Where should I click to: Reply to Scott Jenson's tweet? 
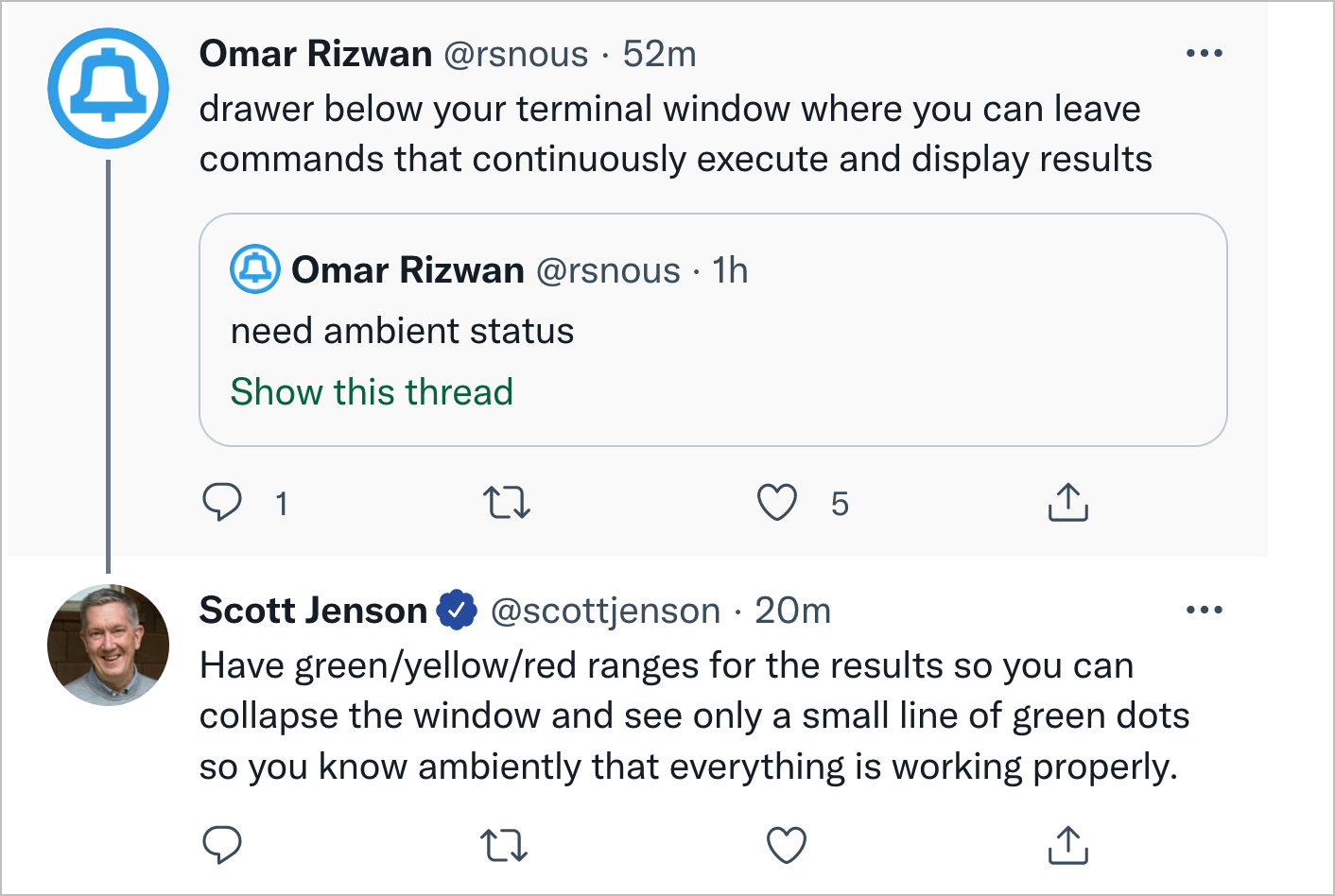coord(222,845)
